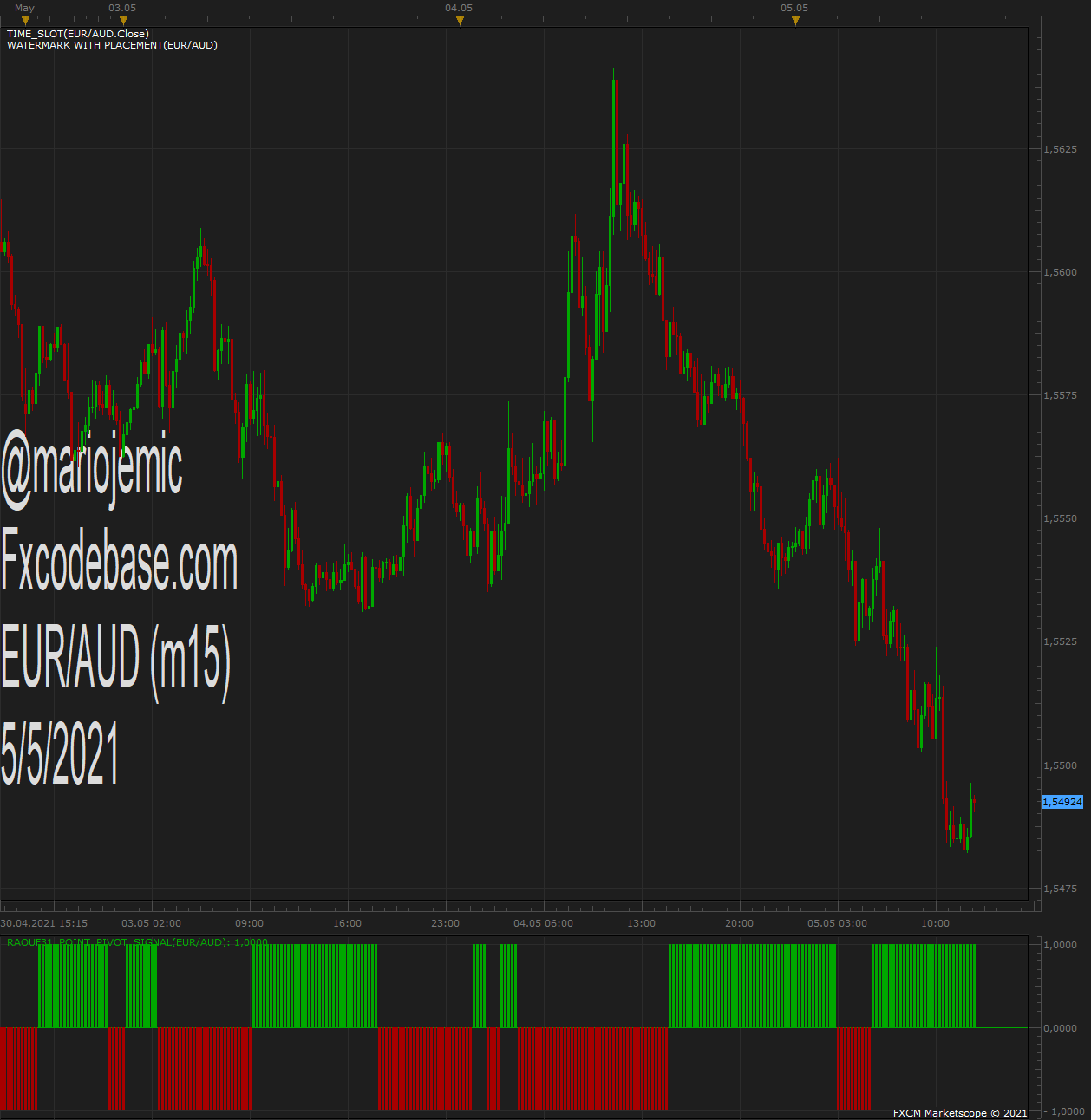This screenshot has width=1091, height=1120.
Task: Click the indicator scale value 0,0000
Action: 1059,1028
